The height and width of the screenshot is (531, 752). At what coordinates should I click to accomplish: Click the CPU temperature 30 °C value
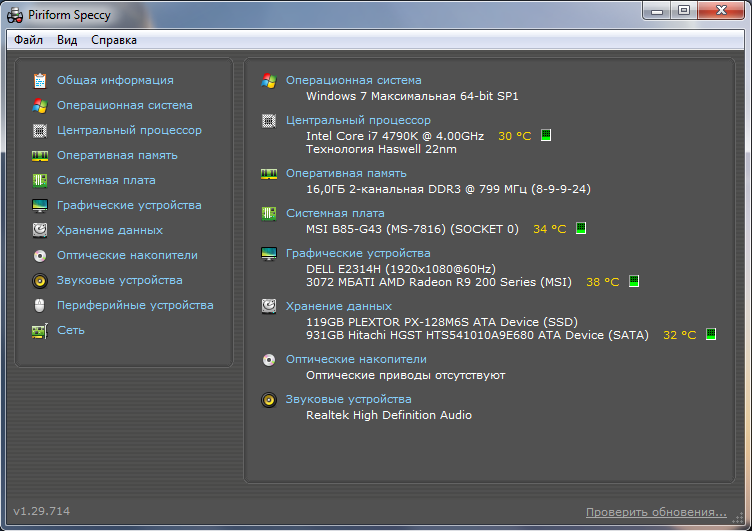click(515, 136)
